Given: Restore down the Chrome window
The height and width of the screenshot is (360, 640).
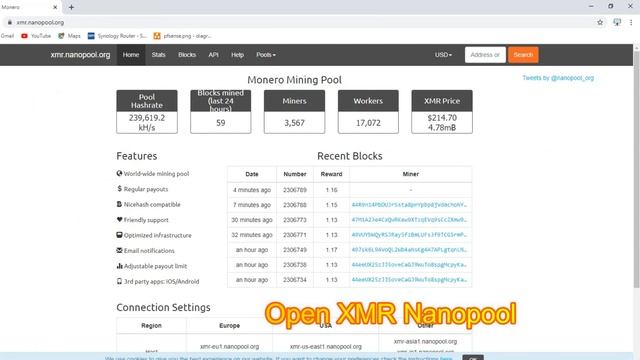Looking at the screenshot, I should [611, 6].
